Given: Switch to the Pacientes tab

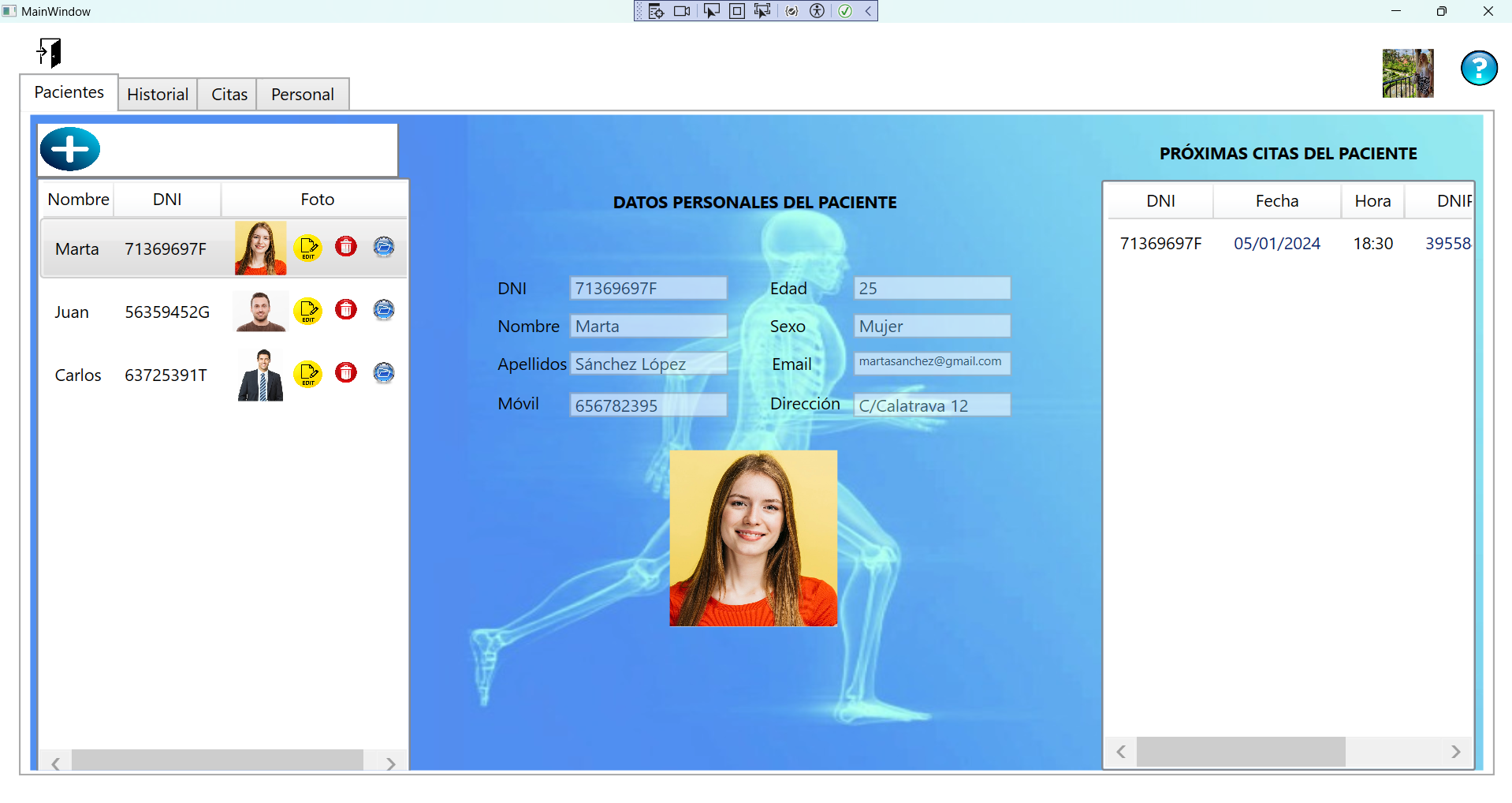Looking at the screenshot, I should click(x=69, y=92).
